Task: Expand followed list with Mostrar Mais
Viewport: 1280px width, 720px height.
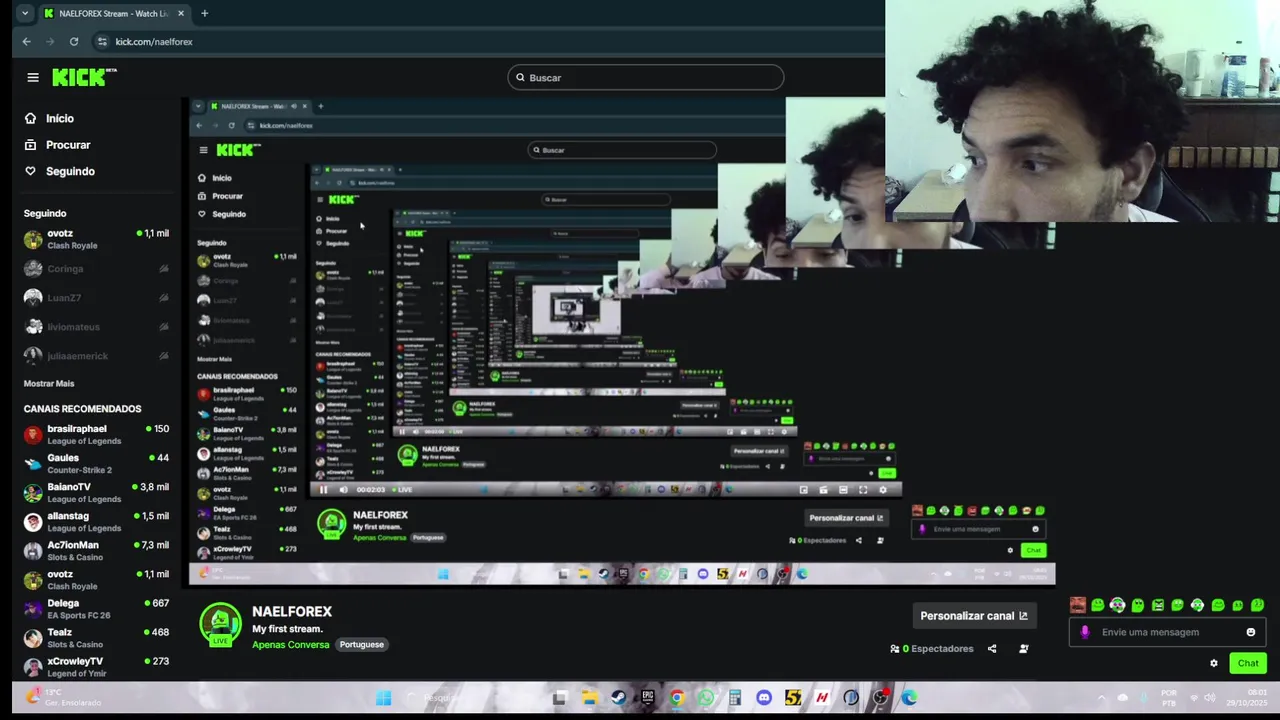Action: 49,383
